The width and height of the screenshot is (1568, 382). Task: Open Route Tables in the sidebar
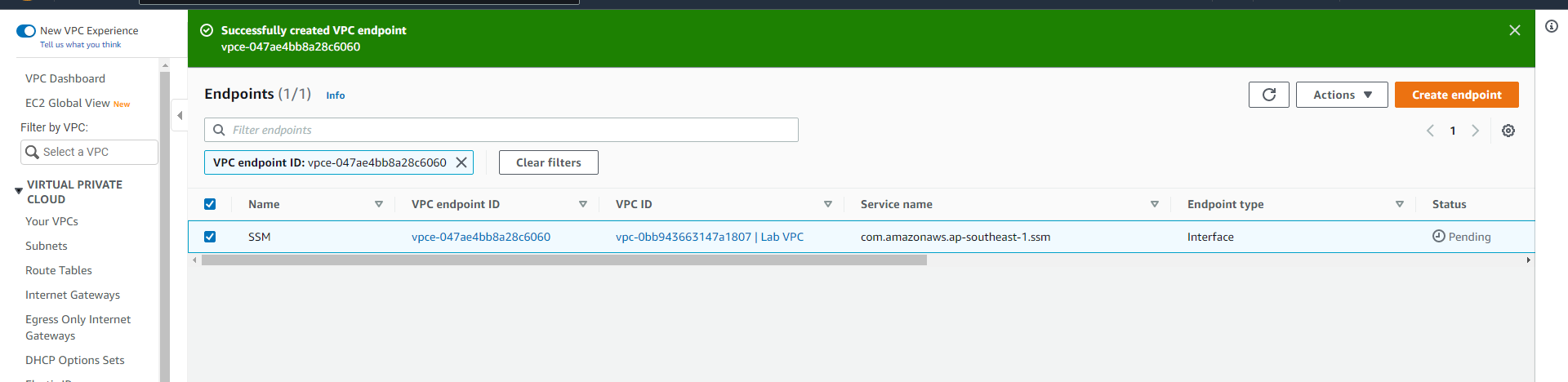pyautogui.click(x=59, y=270)
